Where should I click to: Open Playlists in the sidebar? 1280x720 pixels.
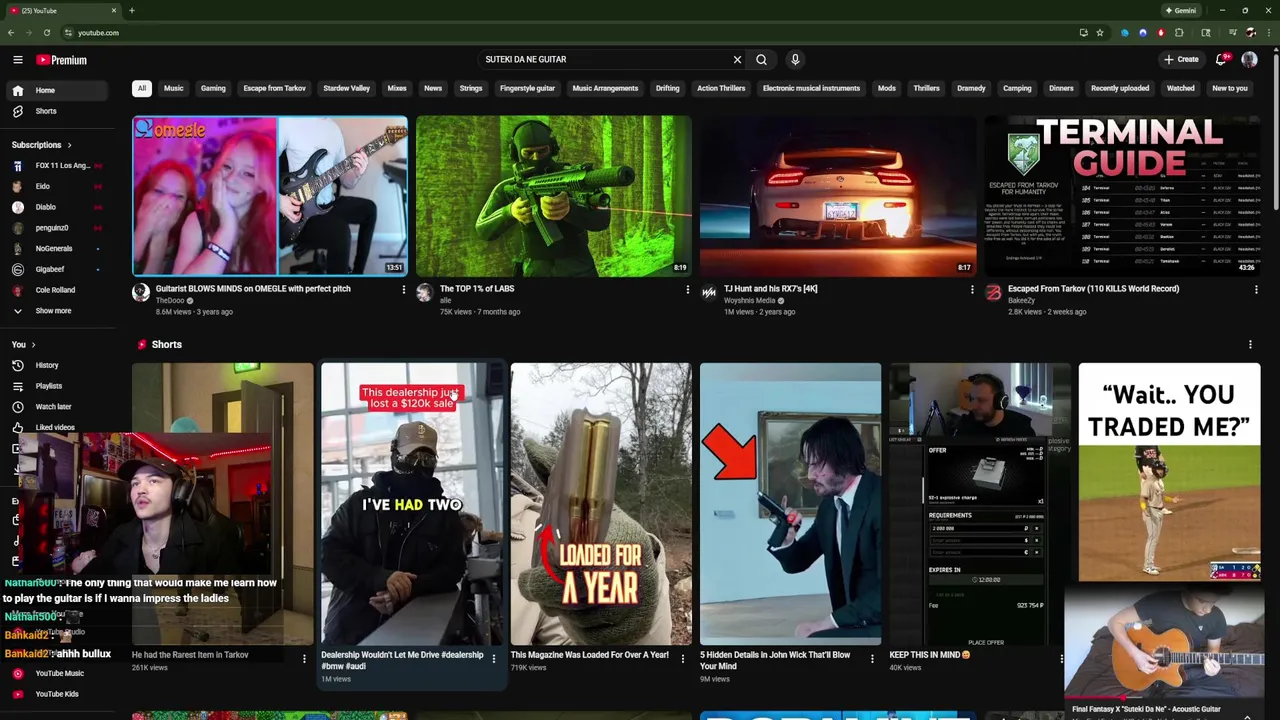(x=58, y=386)
